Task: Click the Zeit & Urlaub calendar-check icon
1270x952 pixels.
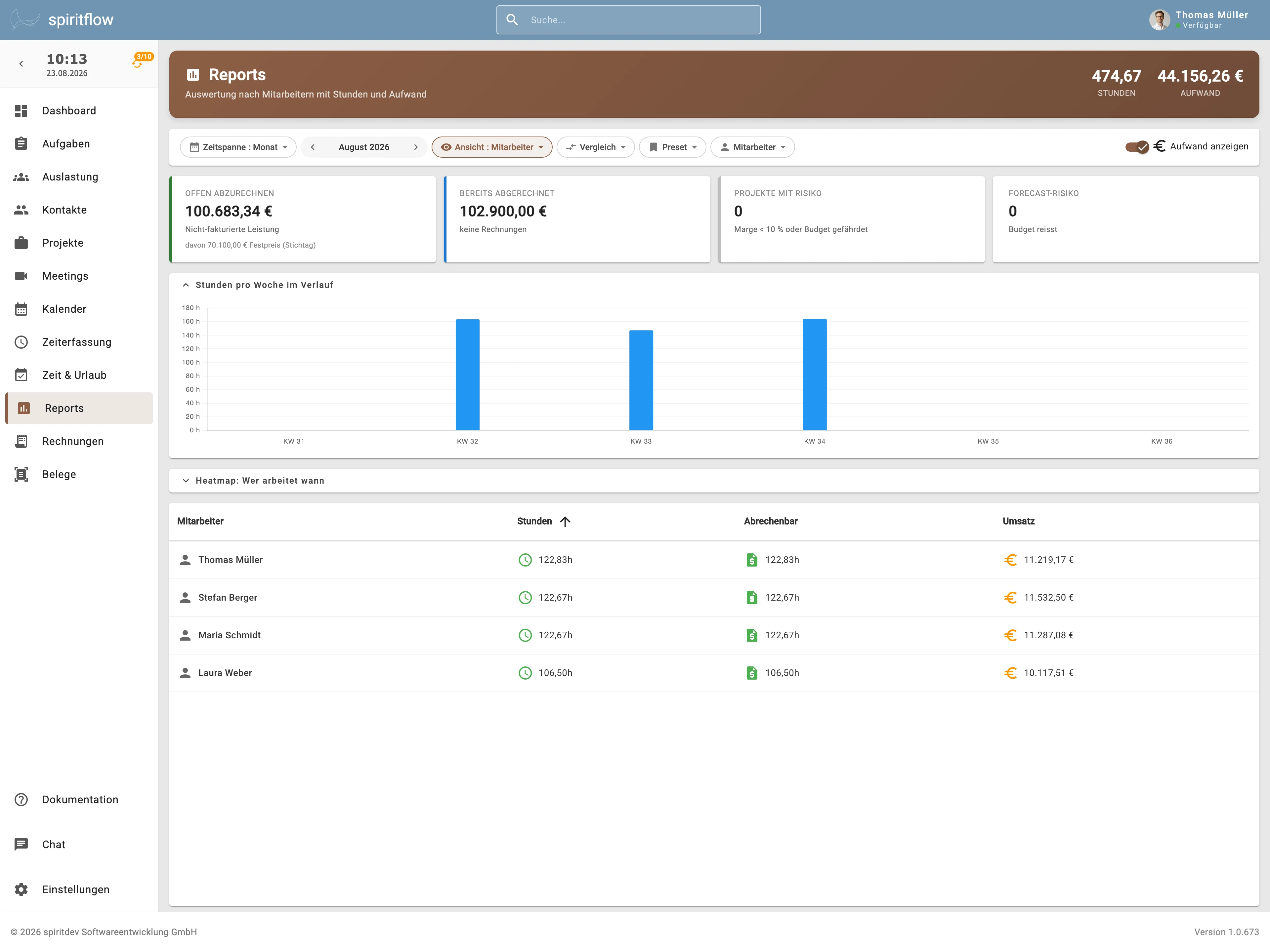Action: tap(21, 375)
